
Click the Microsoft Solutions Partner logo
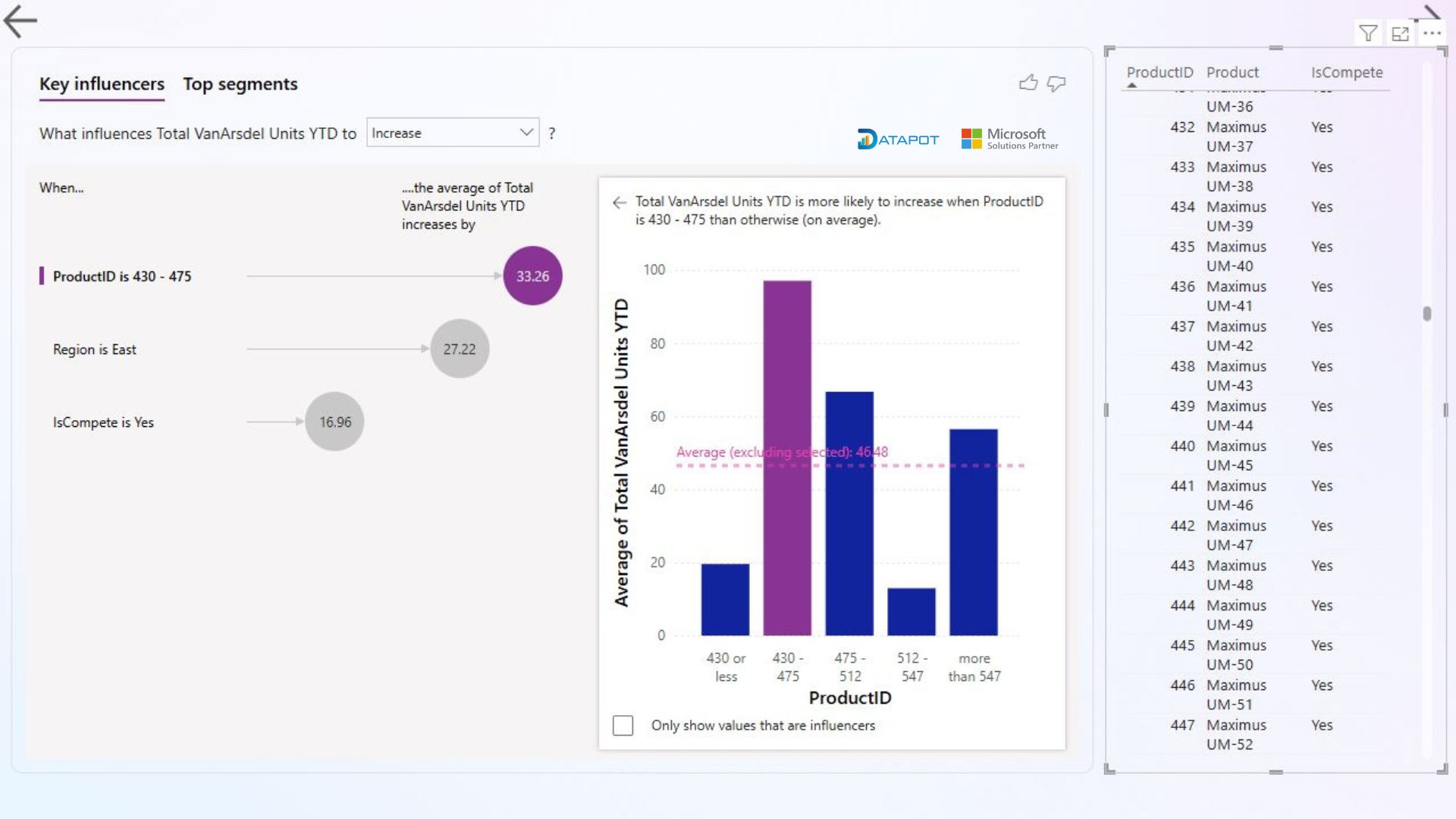[1009, 139]
